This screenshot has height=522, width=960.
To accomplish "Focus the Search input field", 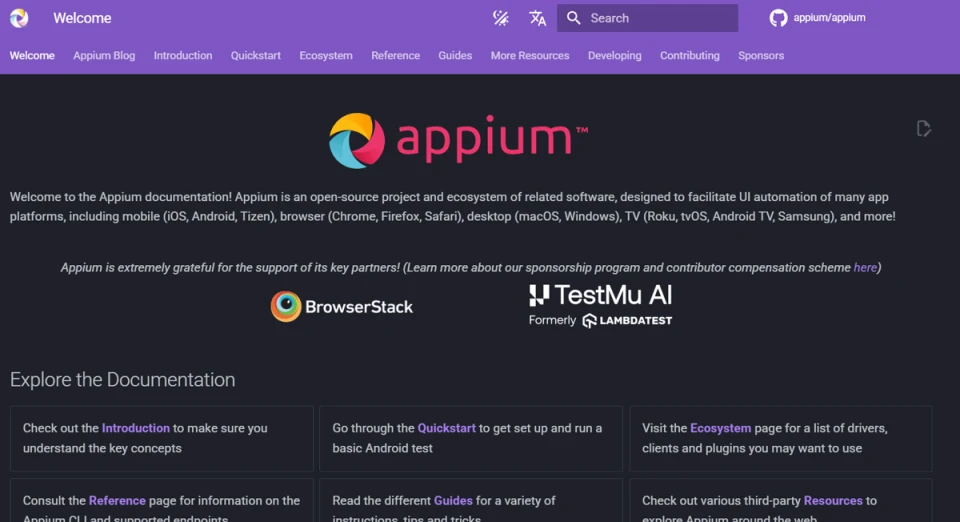I will [647, 18].
